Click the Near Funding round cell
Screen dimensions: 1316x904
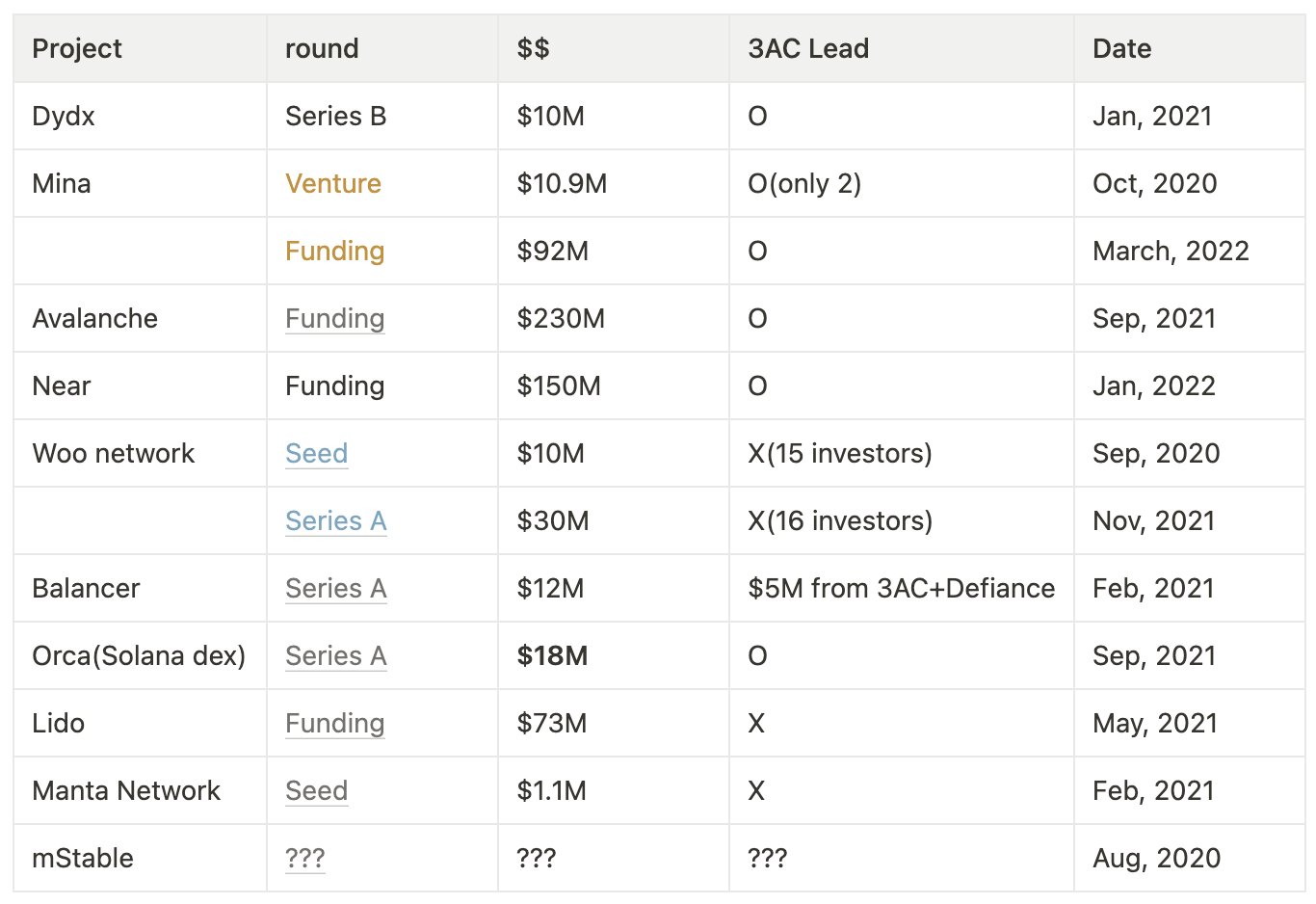pyautogui.click(x=382, y=386)
